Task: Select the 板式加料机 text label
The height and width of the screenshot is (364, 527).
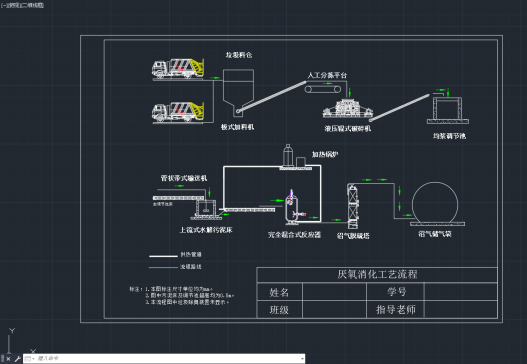Action: click(x=237, y=127)
